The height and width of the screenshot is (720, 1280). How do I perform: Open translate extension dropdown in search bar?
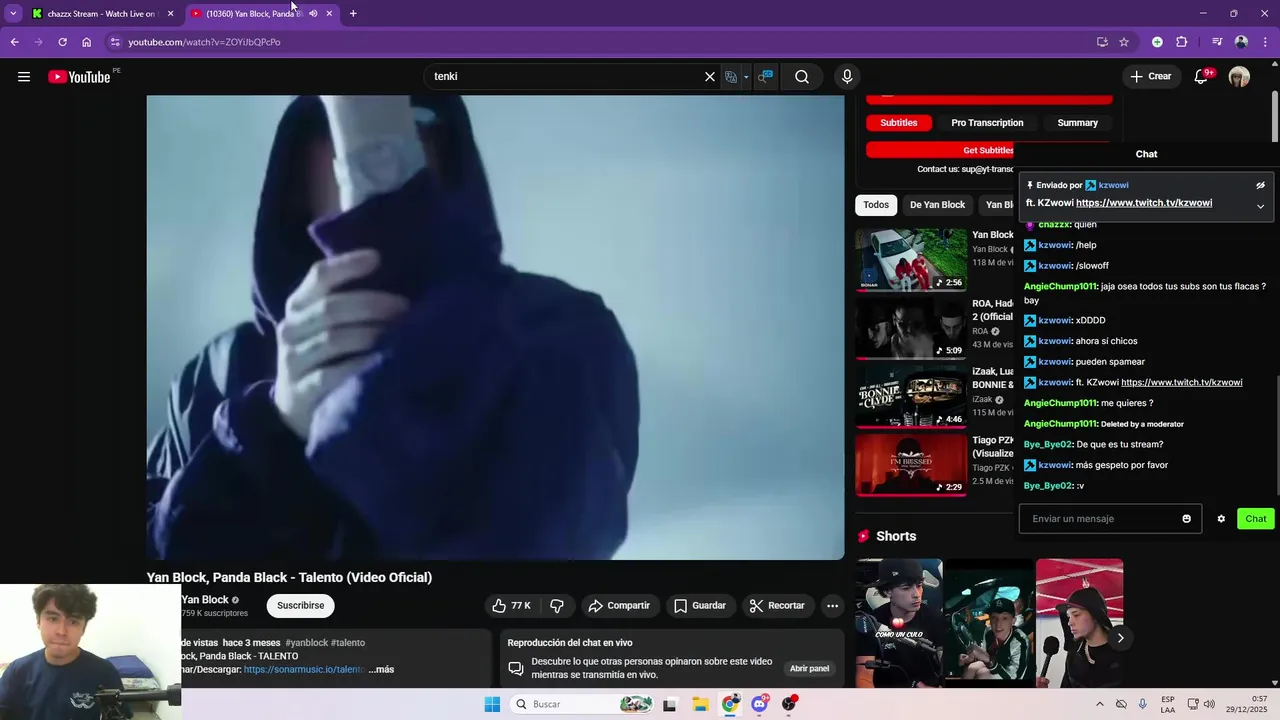coord(746,77)
